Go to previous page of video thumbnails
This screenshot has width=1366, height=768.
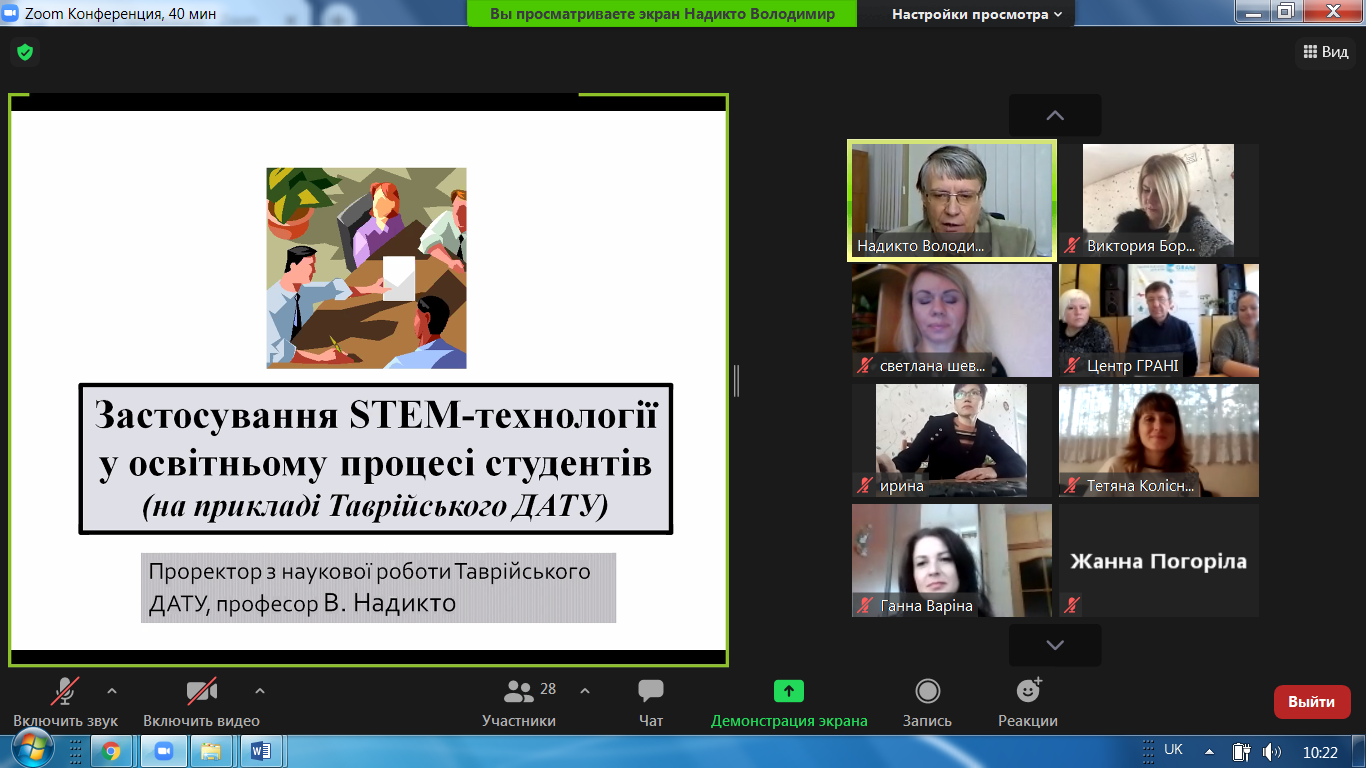pos(1055,115)
